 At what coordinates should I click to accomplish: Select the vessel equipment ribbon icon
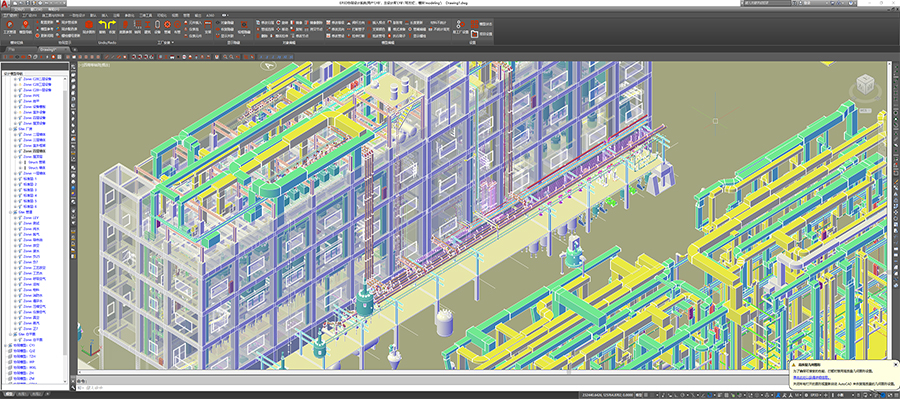tap(157, 25)
